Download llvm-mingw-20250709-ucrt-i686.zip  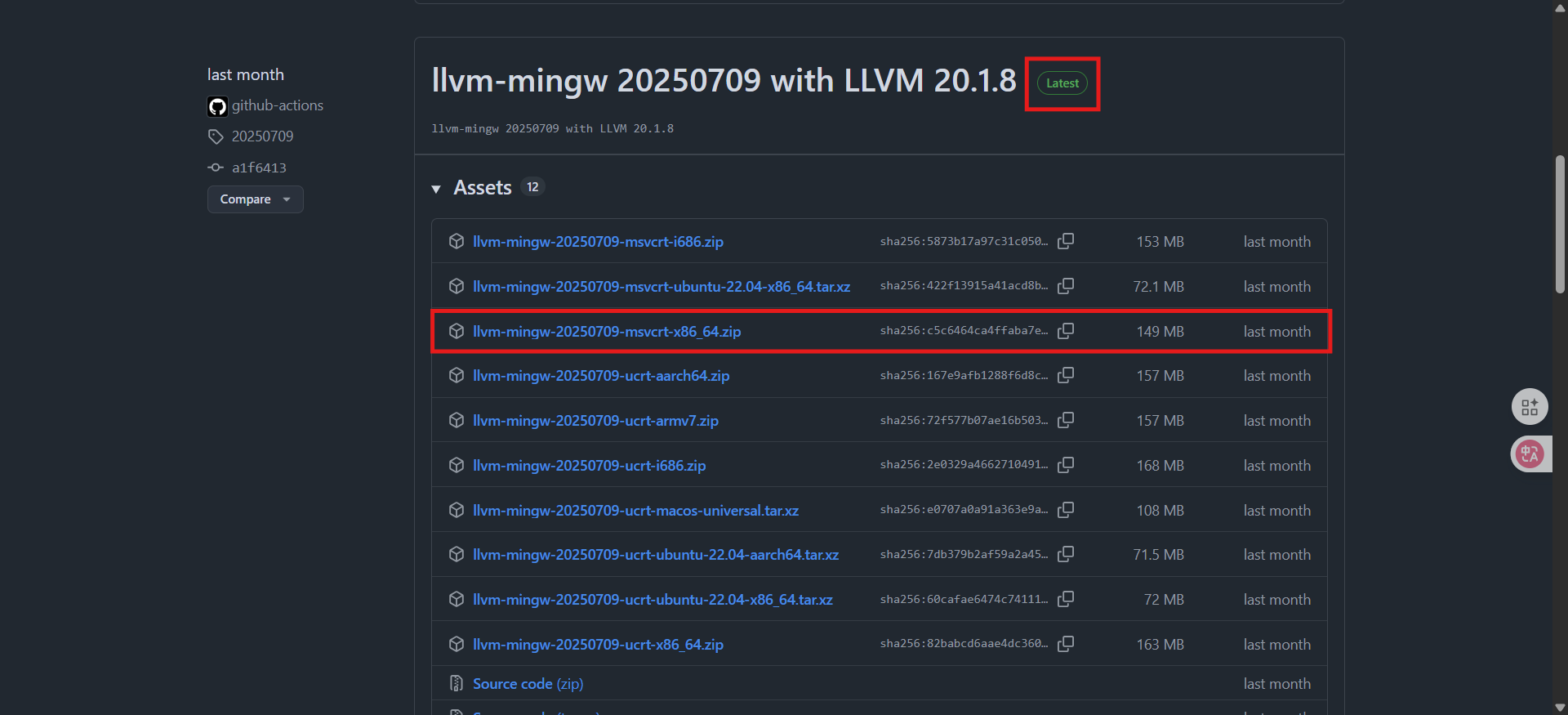[589, 465]
